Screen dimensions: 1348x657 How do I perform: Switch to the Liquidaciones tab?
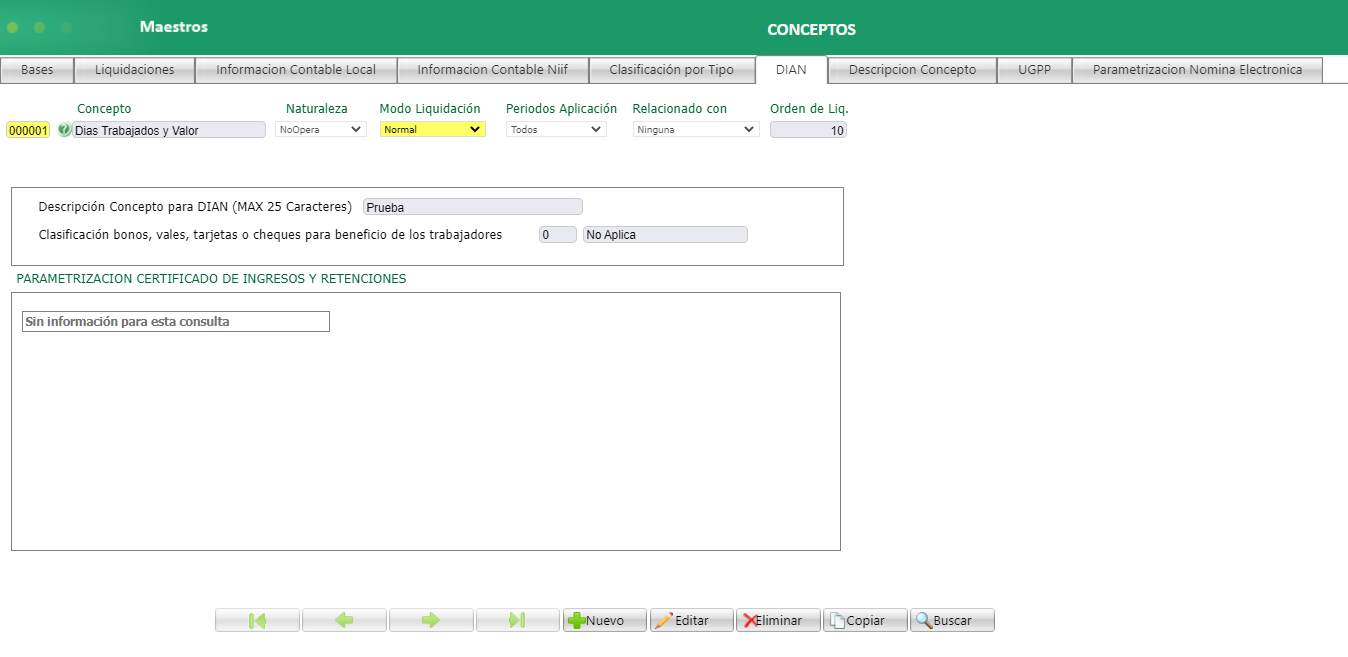click(x=135, y=70)
